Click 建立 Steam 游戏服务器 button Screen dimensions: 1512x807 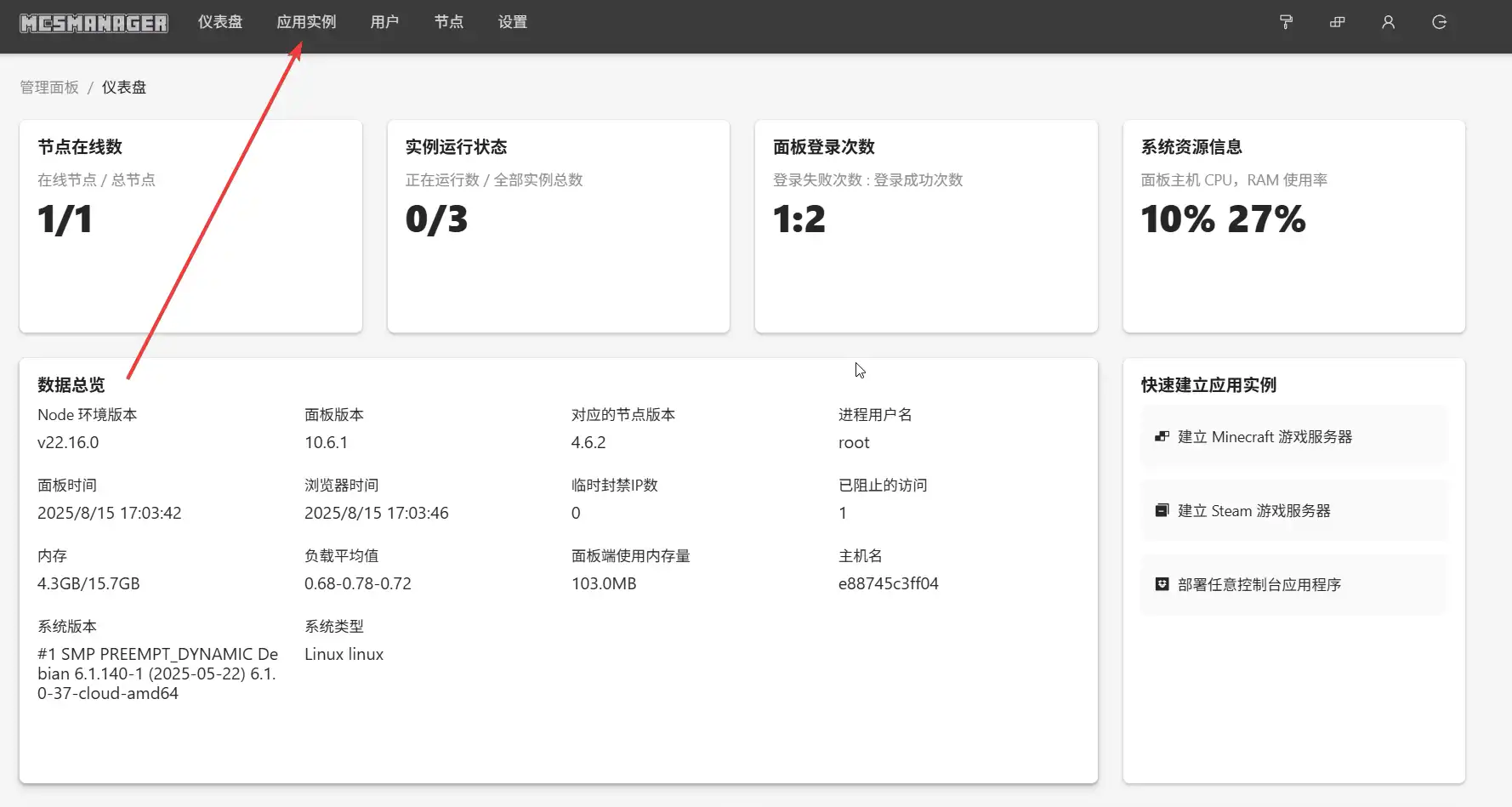click(1293, 510)
